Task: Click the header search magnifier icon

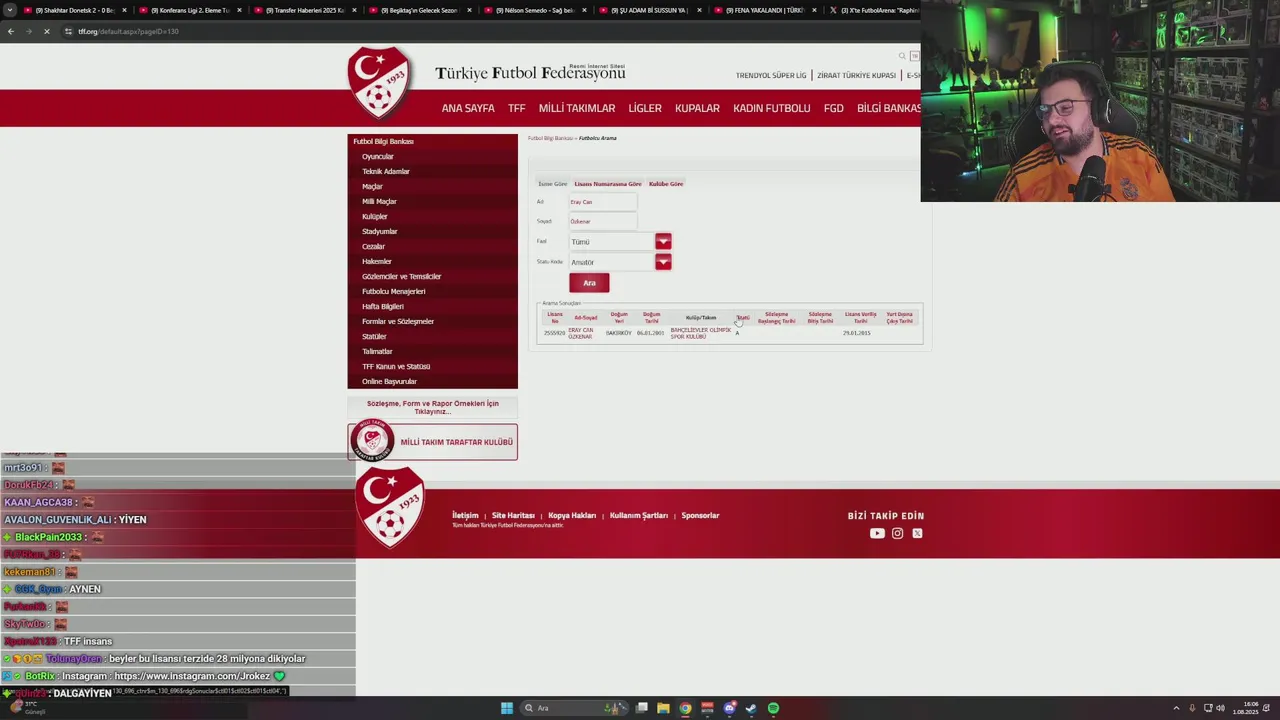Action: tap(902, 56)
